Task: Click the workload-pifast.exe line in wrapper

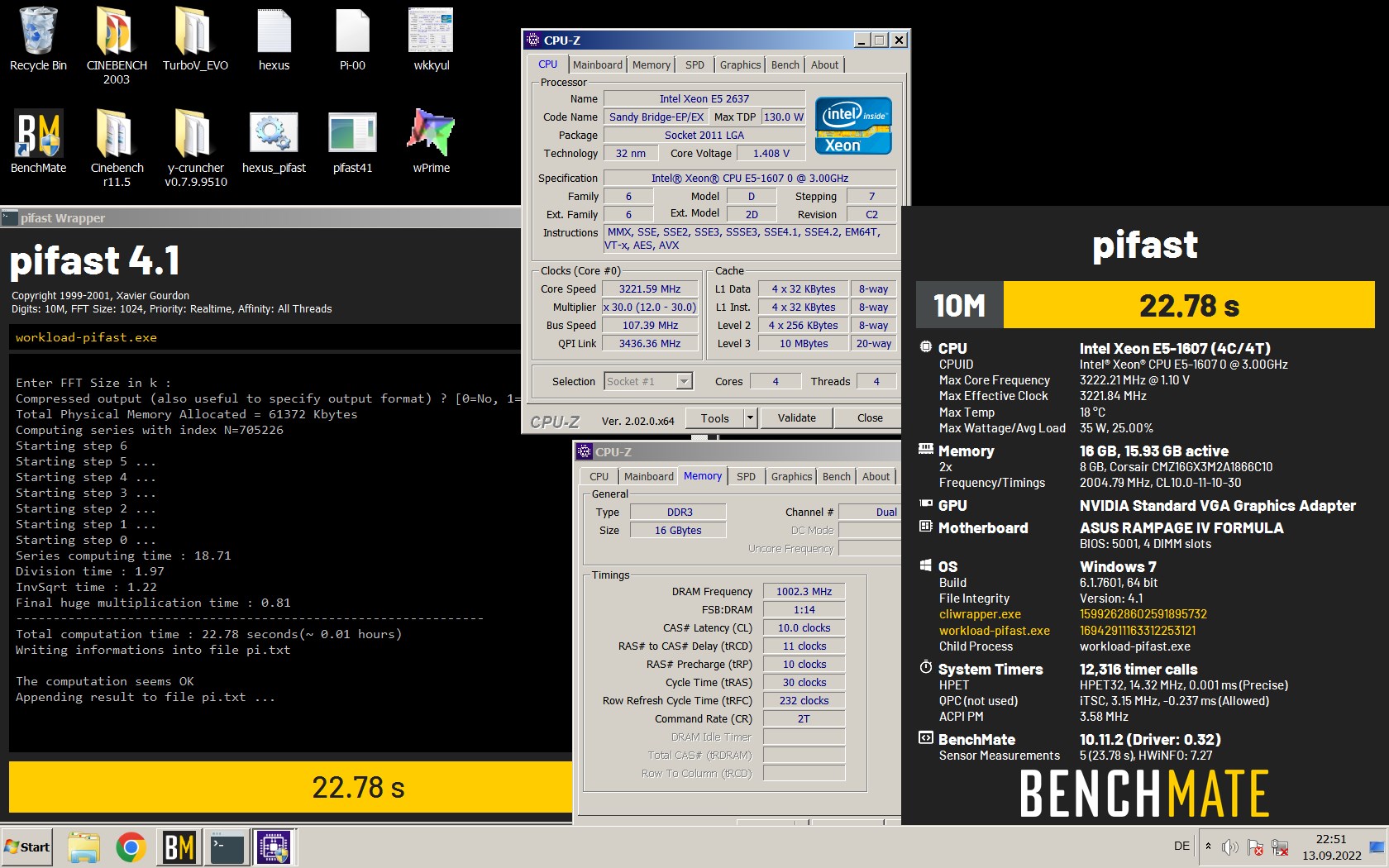Action: coord(86,337)
